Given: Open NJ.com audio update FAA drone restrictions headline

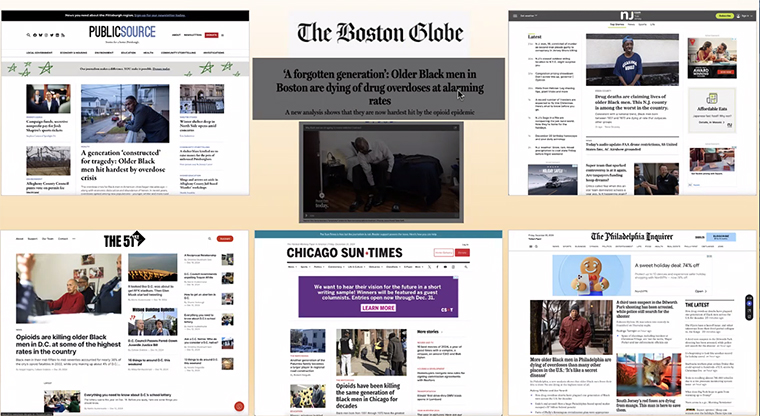Looking at the screenshot, I should point(632,146).
